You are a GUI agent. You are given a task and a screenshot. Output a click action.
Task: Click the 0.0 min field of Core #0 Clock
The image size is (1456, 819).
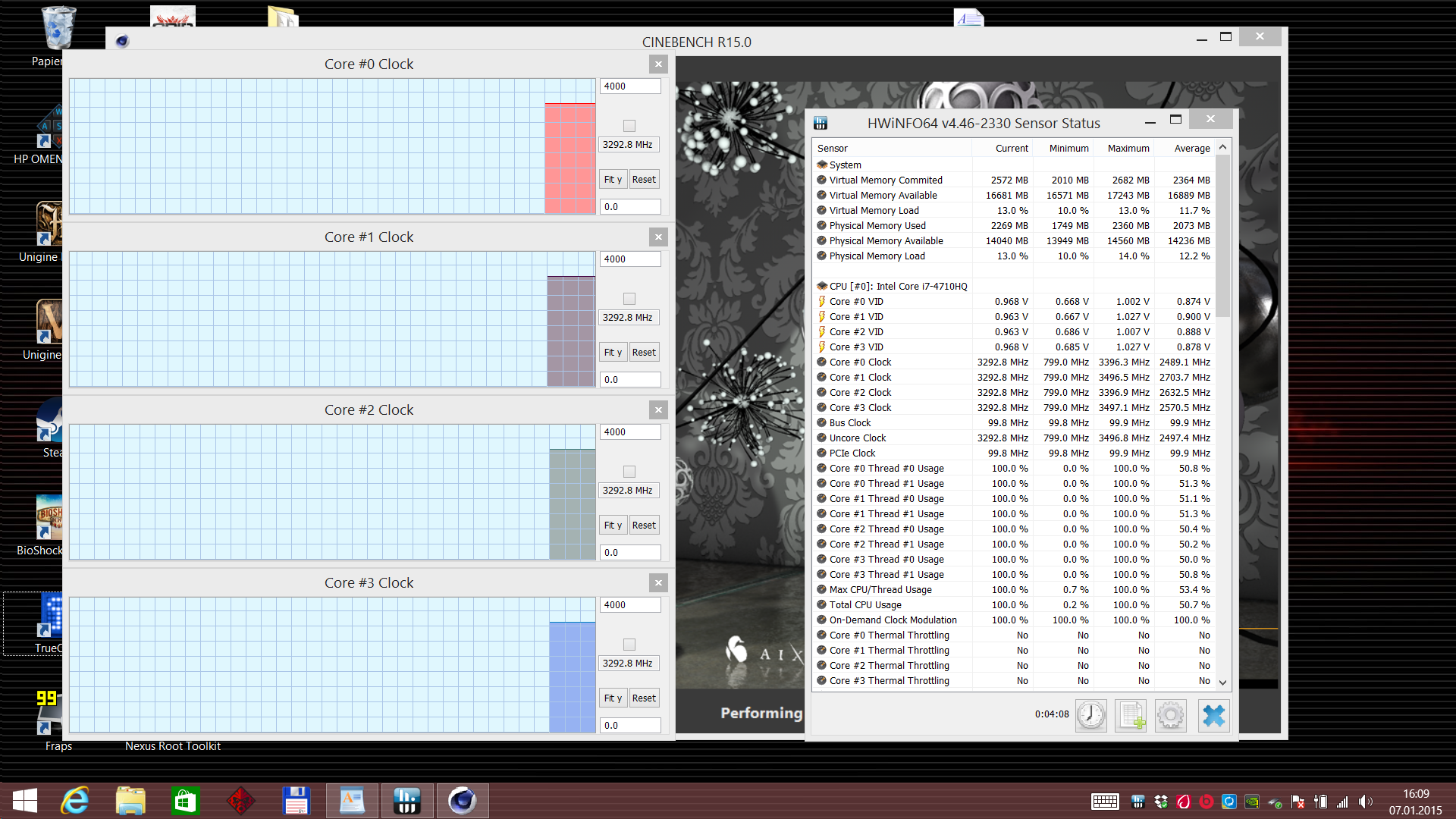point(630,207)
